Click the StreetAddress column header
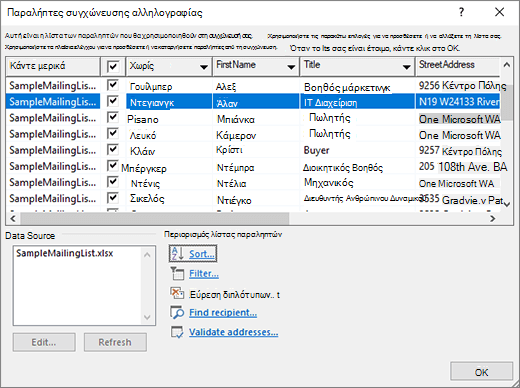This screenshot has width=520, height=388. 457,66
